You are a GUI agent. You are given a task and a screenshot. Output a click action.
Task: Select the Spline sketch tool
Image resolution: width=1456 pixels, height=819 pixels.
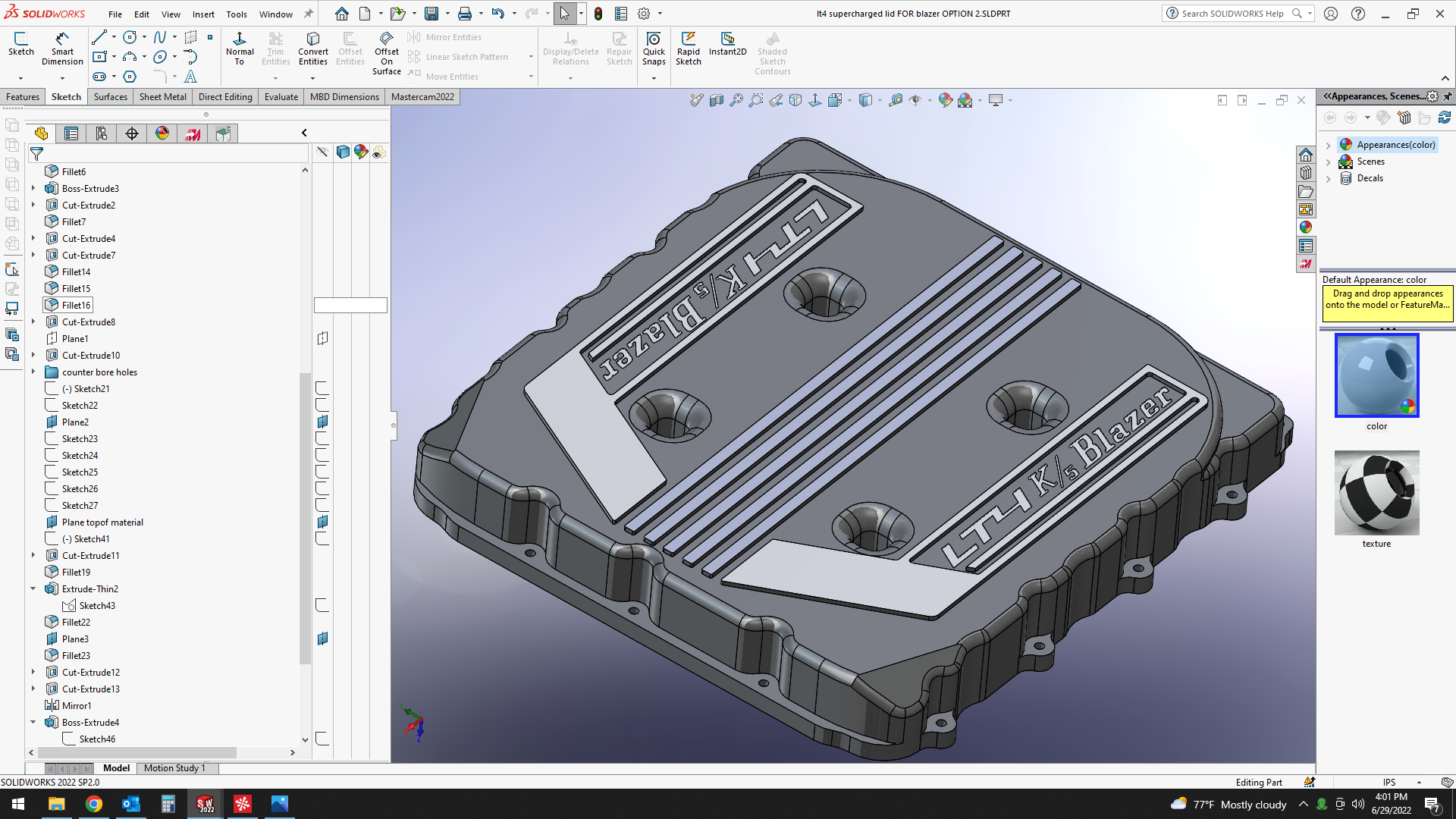pos(160,37)
